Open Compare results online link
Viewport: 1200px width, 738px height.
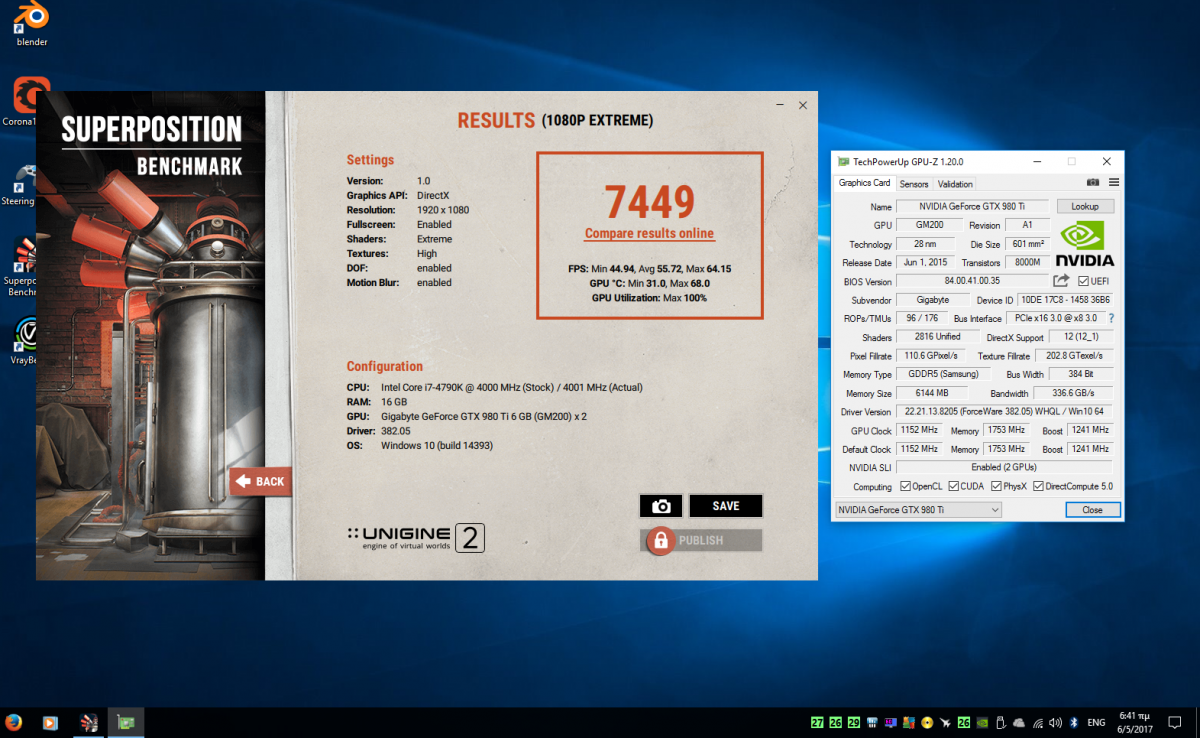[x=649, y=234]
